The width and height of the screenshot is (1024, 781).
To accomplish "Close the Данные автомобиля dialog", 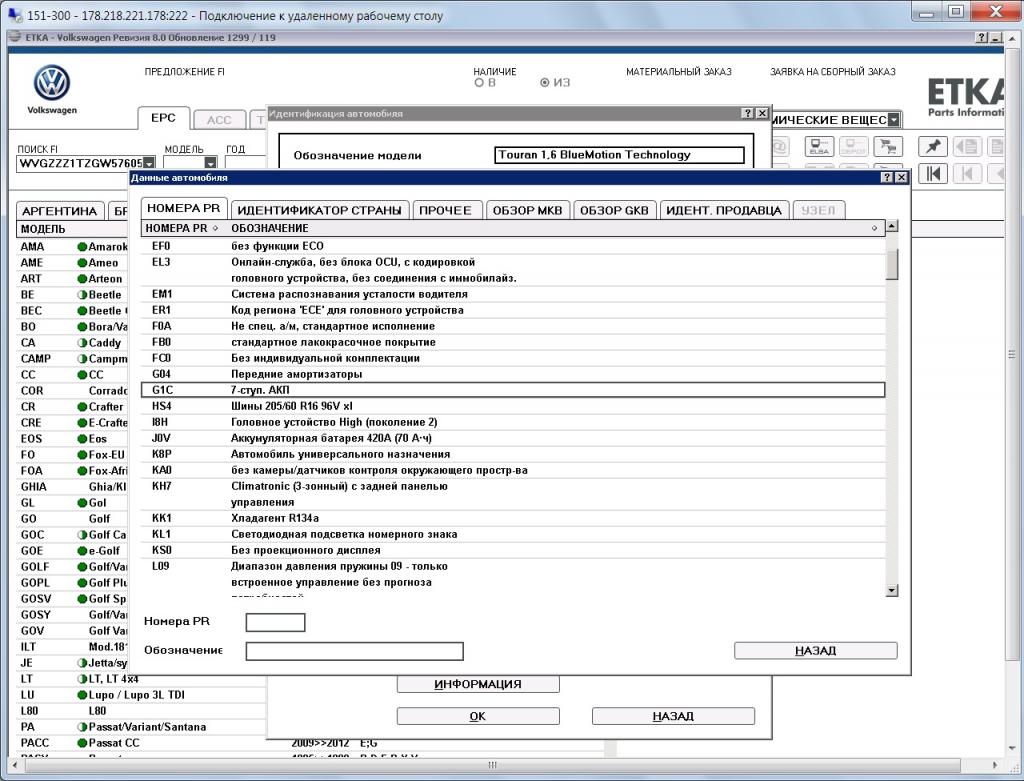I will coord(901,178).
